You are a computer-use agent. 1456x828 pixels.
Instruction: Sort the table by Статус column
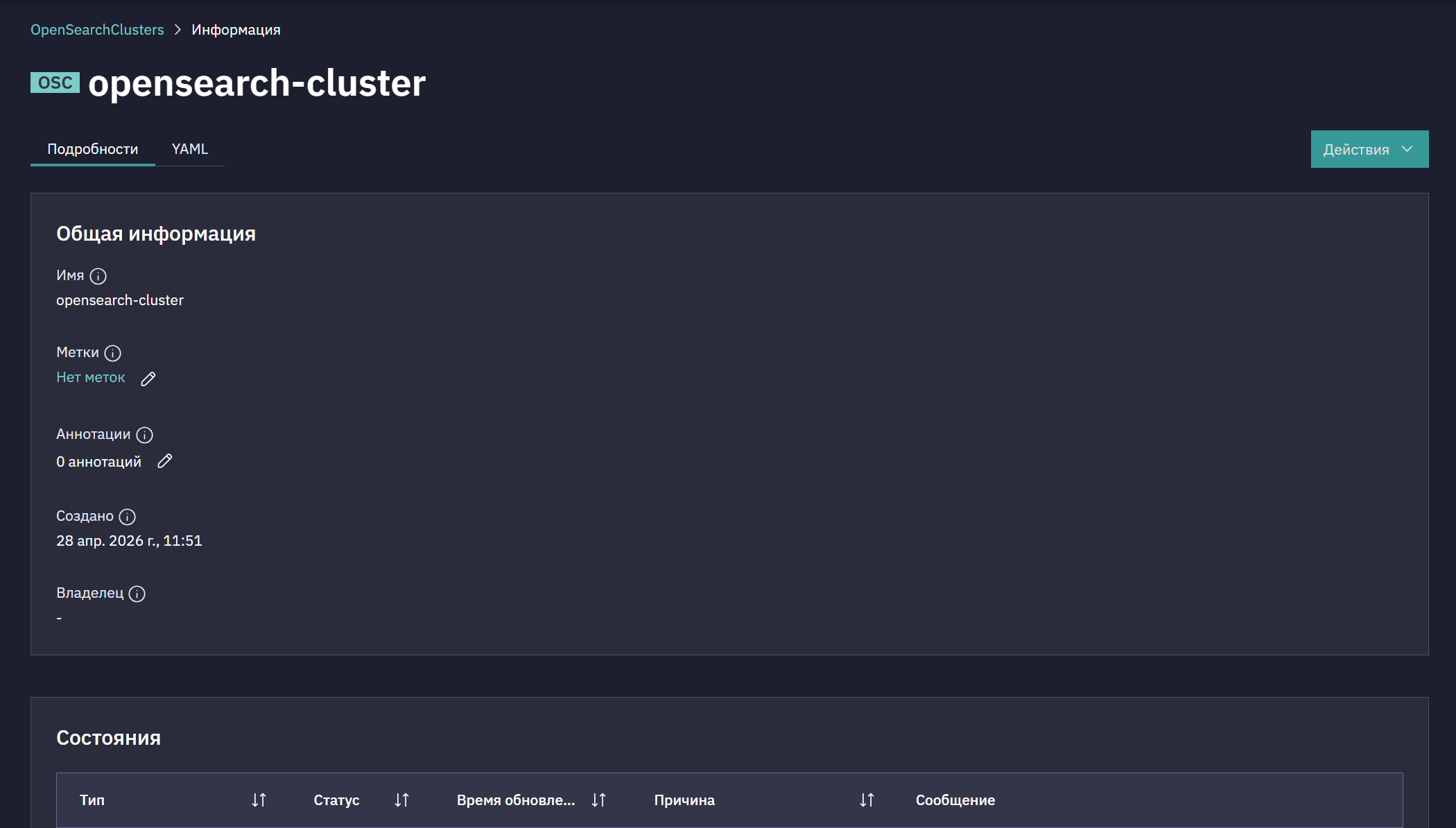coord(401,800)
